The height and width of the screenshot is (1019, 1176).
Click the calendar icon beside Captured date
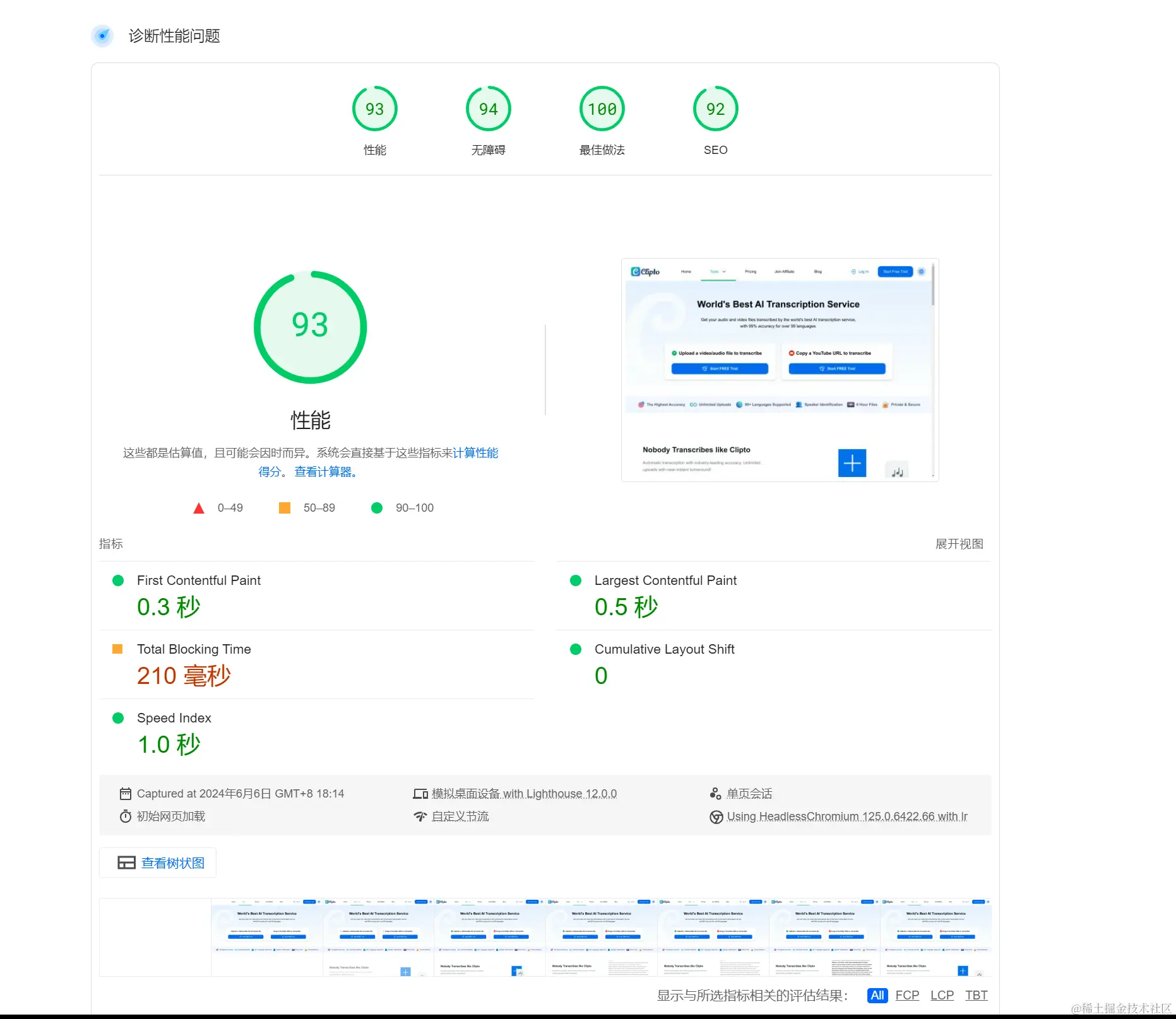pos(126,794)
